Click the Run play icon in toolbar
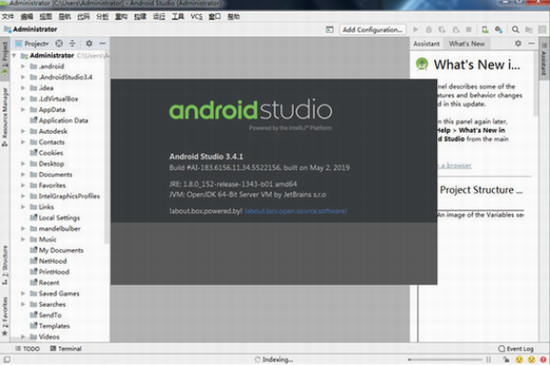Image resolution: width=550 pixels, height=365 pixels. pos(416,29)
